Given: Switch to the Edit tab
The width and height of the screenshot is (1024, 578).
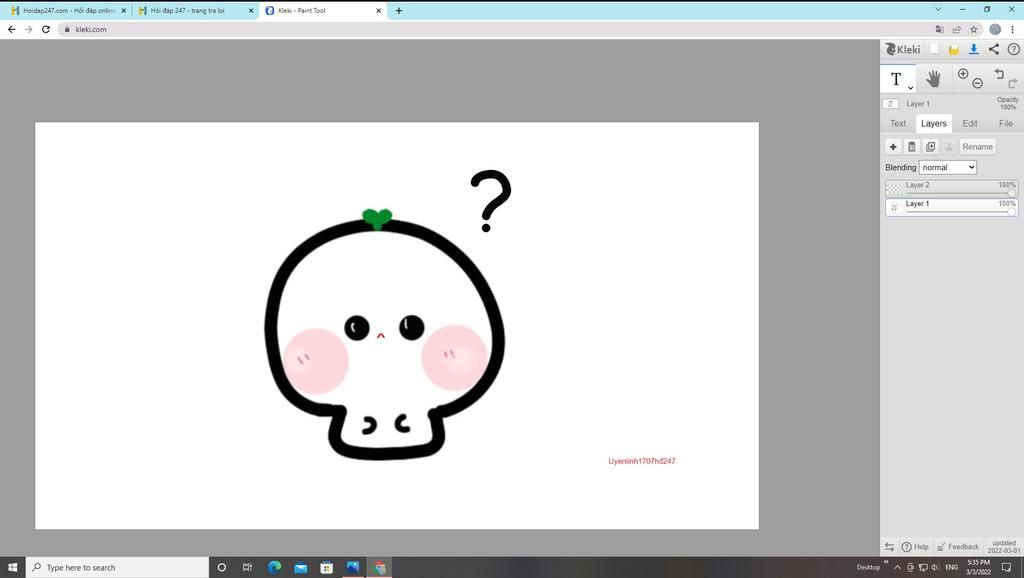Looking at the screenshot, I should point(970,123).
